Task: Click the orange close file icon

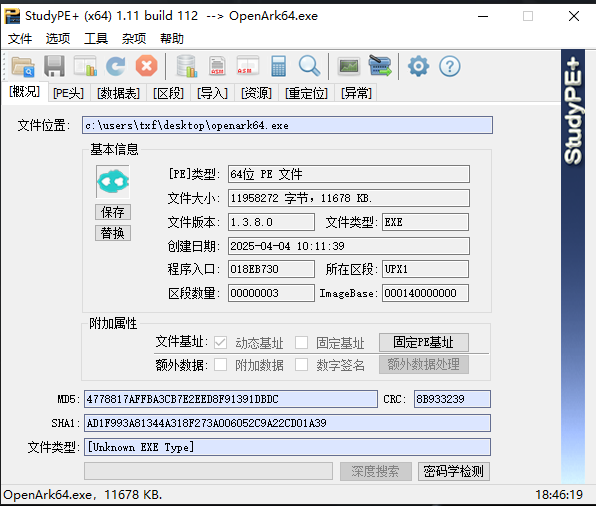Action: 147,66
